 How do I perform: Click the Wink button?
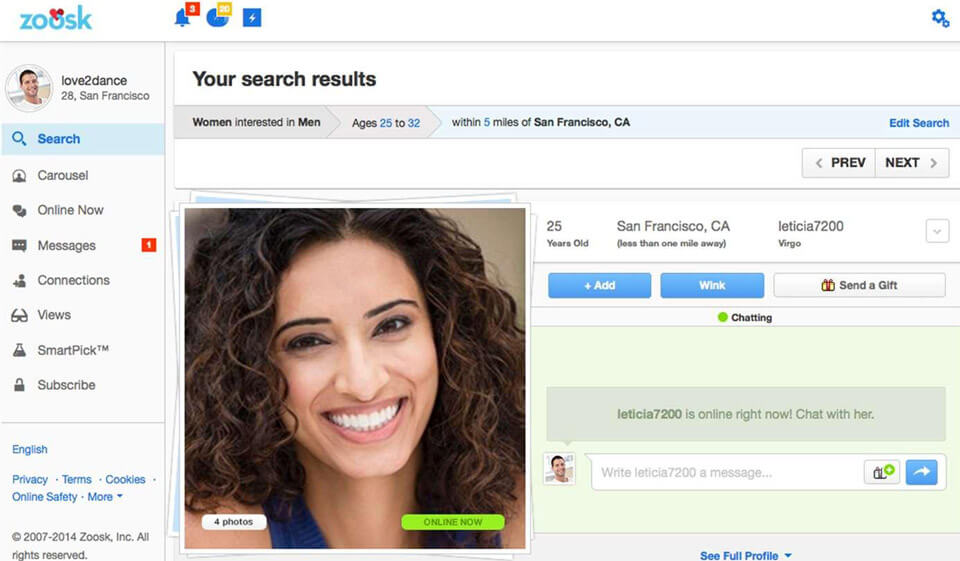click(712, 285)
